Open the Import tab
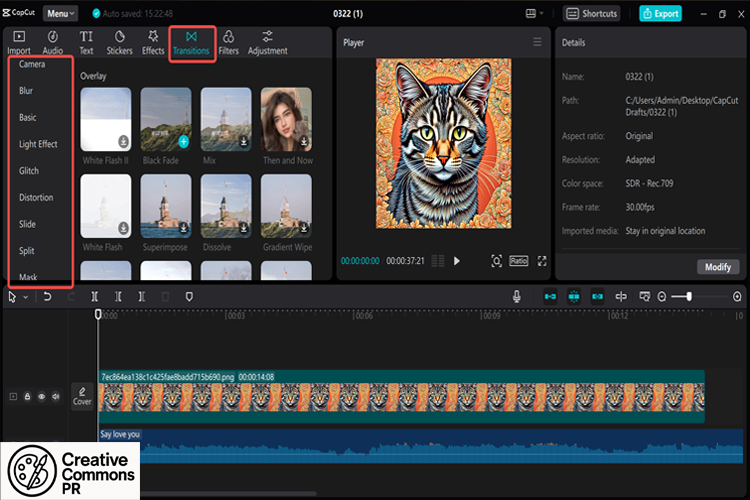 19,43
